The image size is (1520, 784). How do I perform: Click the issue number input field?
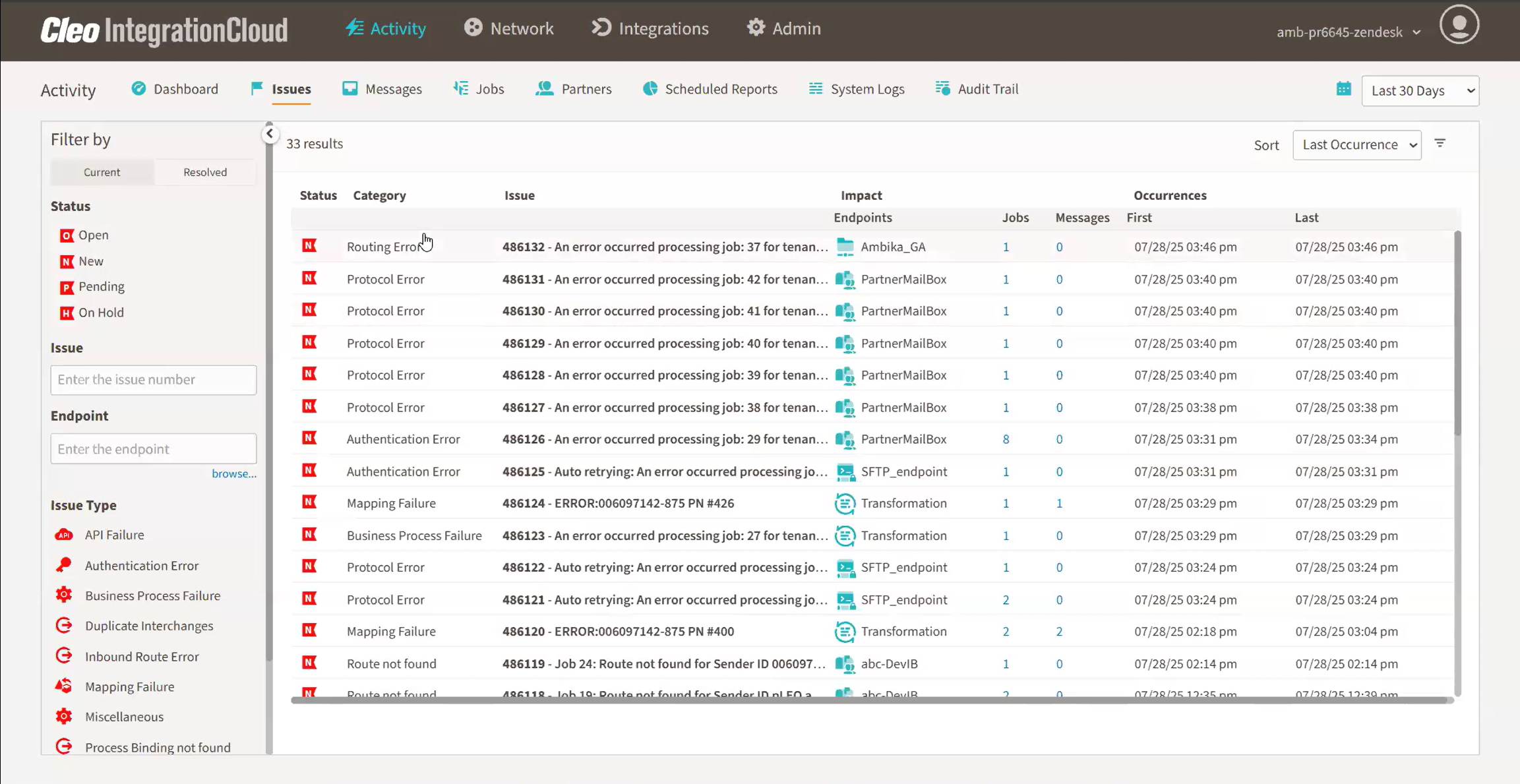click(153, 380)
